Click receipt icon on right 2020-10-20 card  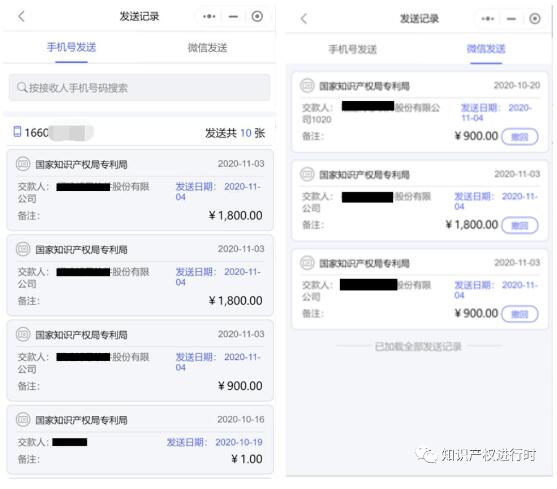(307, 86)
